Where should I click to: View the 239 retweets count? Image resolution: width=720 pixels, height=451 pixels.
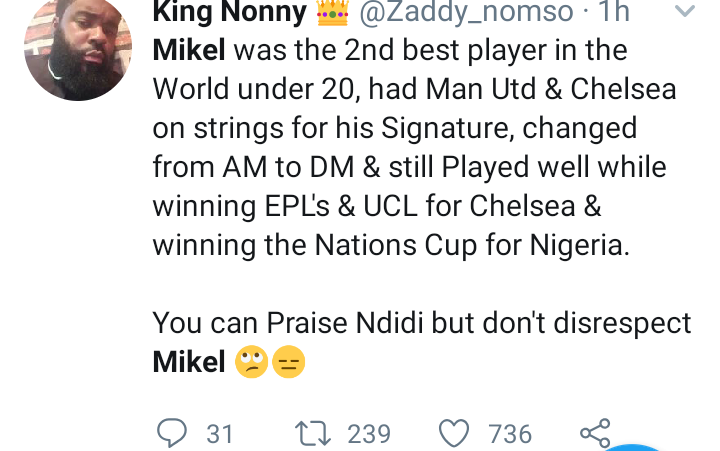[369, 434]
